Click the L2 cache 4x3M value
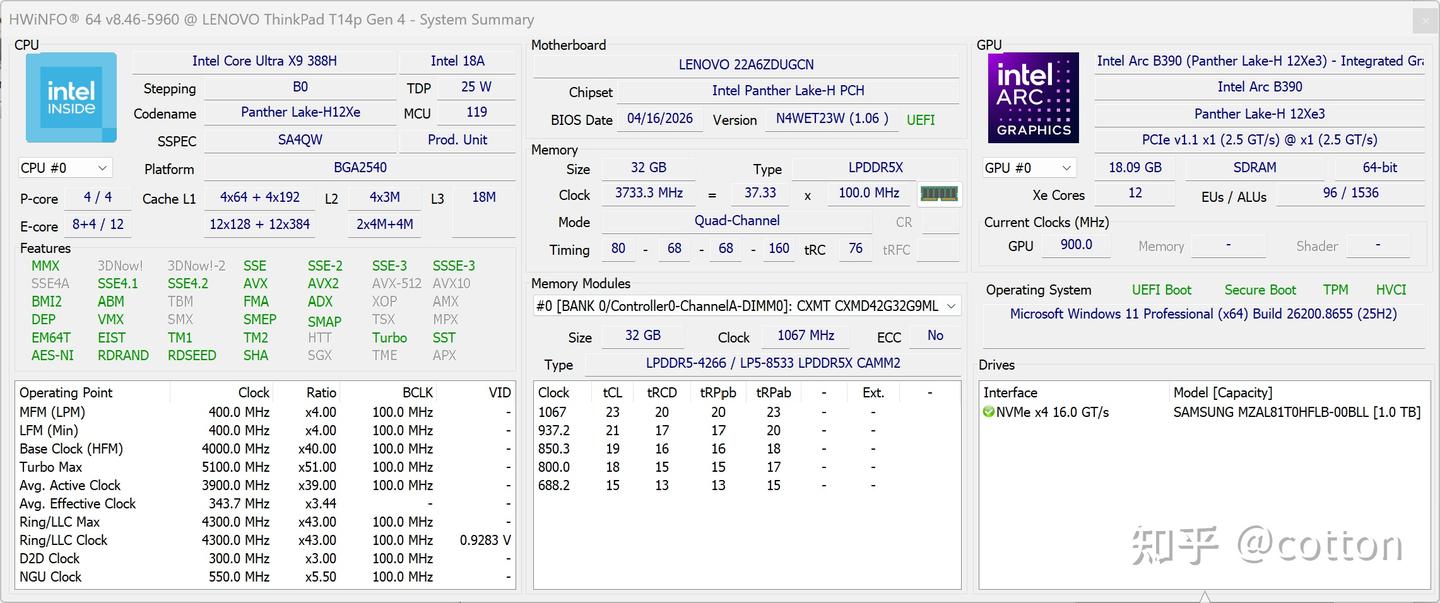1440x603 pixels. click(x=385, y=198)
